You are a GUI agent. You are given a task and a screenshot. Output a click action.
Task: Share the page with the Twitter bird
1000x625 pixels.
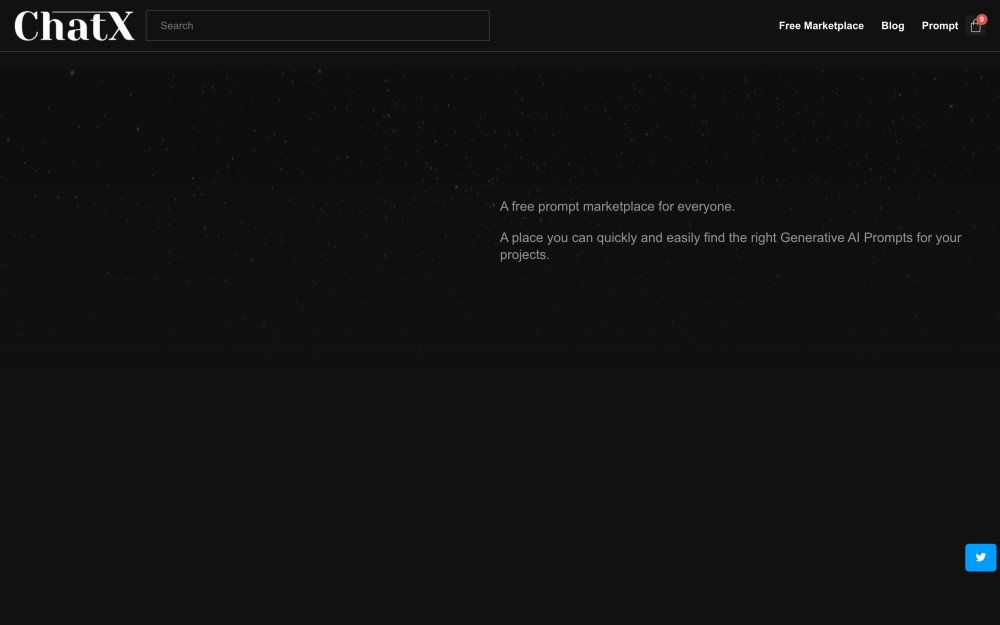point(980,557)
